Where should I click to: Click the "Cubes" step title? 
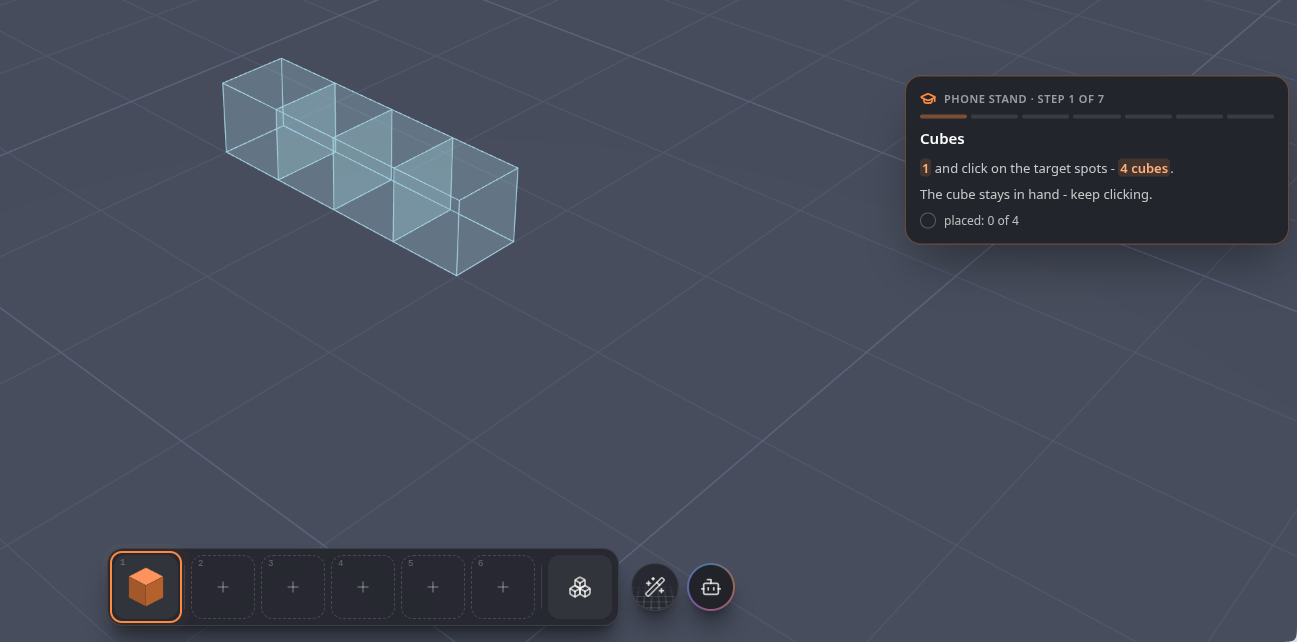tap(942, 139)
